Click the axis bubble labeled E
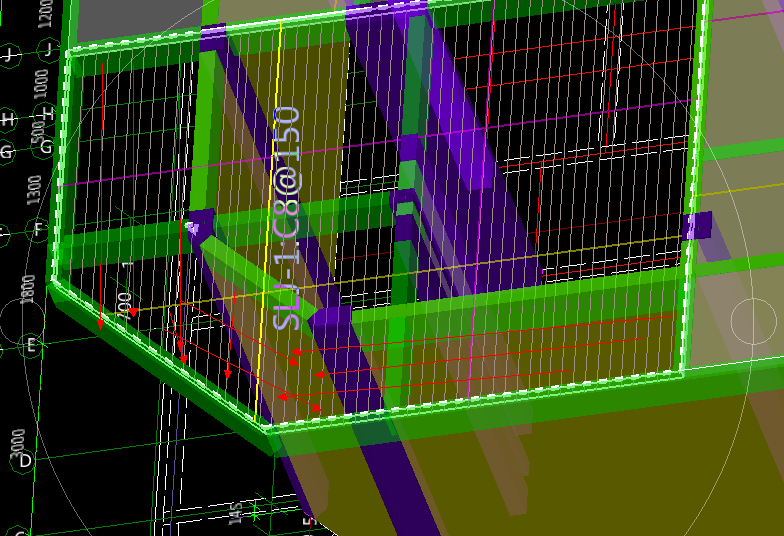Screen dimensions: 784x536 tap(30, 344)
